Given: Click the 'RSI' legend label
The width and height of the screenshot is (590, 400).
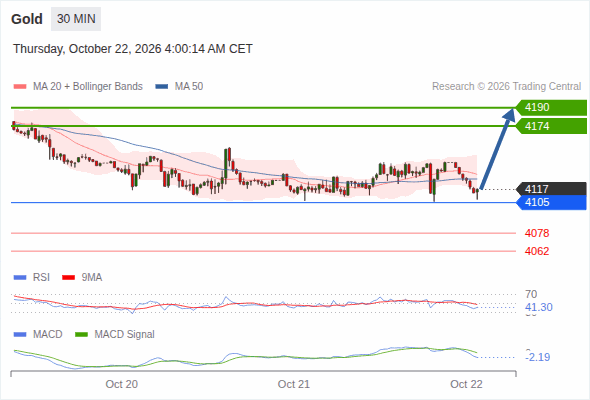Looking at the screenshot, I should 41,278.
